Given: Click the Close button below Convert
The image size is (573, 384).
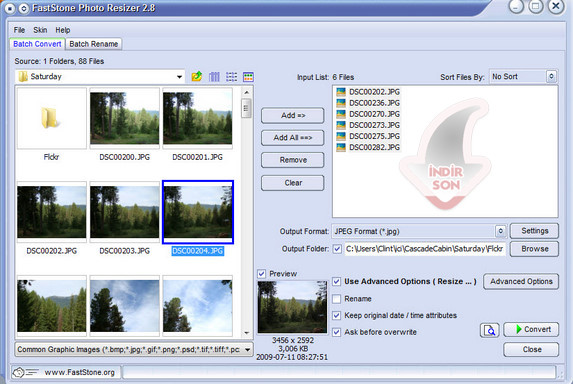Looking at the screenshot, I should tap(531, 349).
